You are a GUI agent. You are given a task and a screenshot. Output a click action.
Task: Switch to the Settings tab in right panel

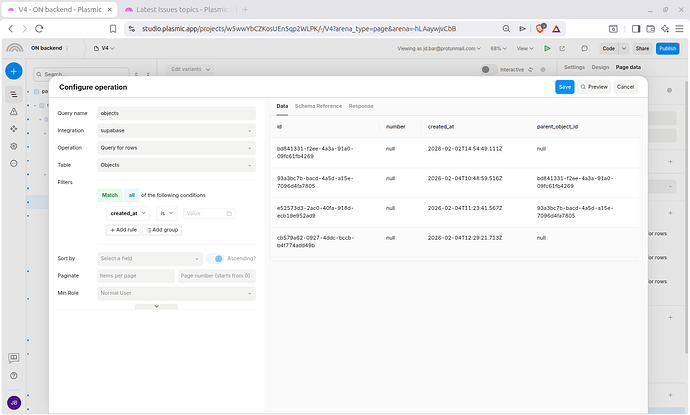pos(574,67)
